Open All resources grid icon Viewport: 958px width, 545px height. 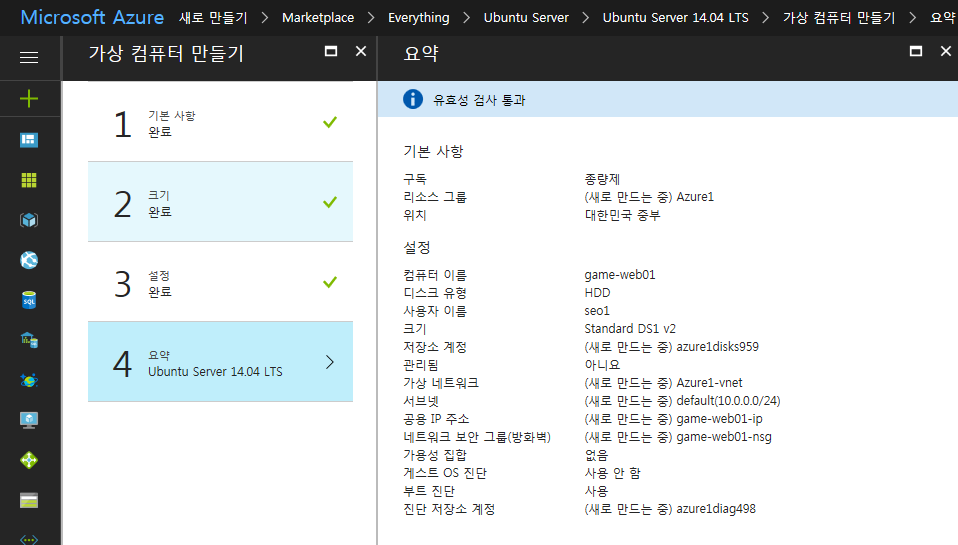[x=29, y=180]
